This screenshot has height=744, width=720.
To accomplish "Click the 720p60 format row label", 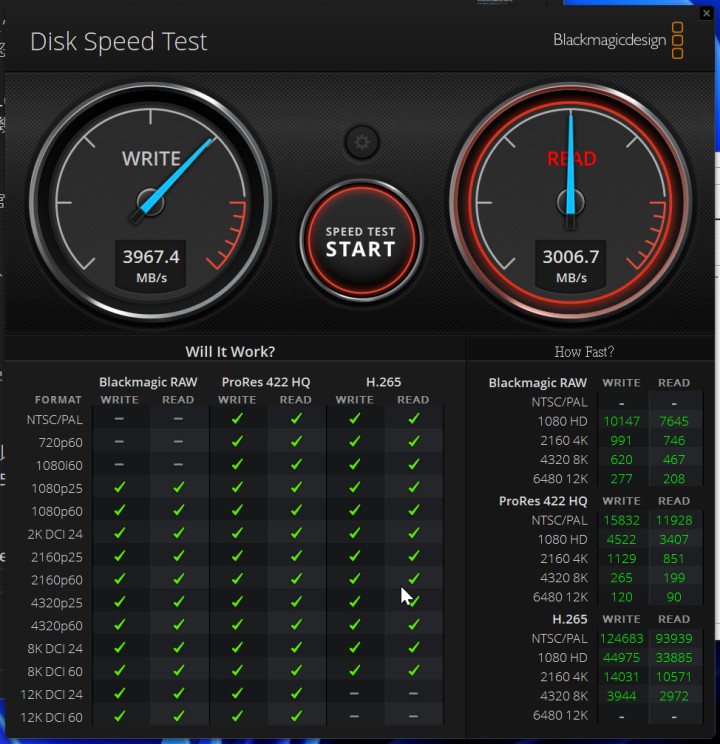I will coord(61,442).
